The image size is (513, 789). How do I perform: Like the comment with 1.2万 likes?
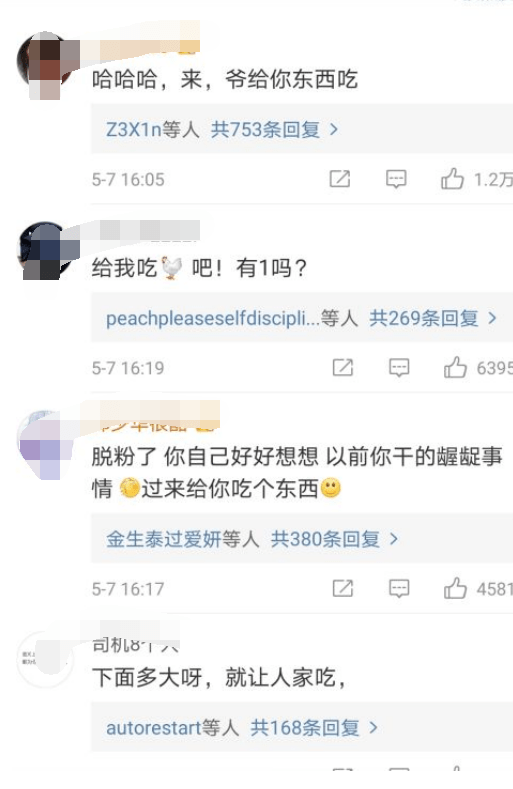452,178
